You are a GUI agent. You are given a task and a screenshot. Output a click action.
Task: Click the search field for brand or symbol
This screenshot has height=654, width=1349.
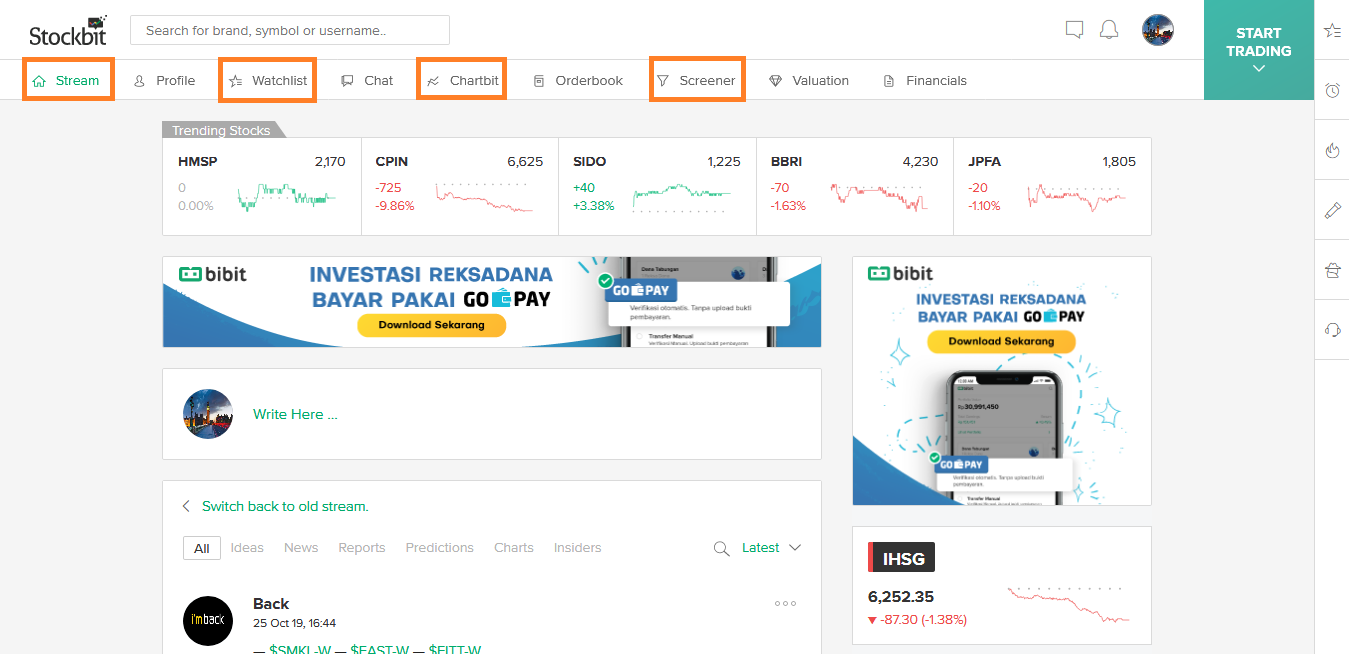coord(290,30)
